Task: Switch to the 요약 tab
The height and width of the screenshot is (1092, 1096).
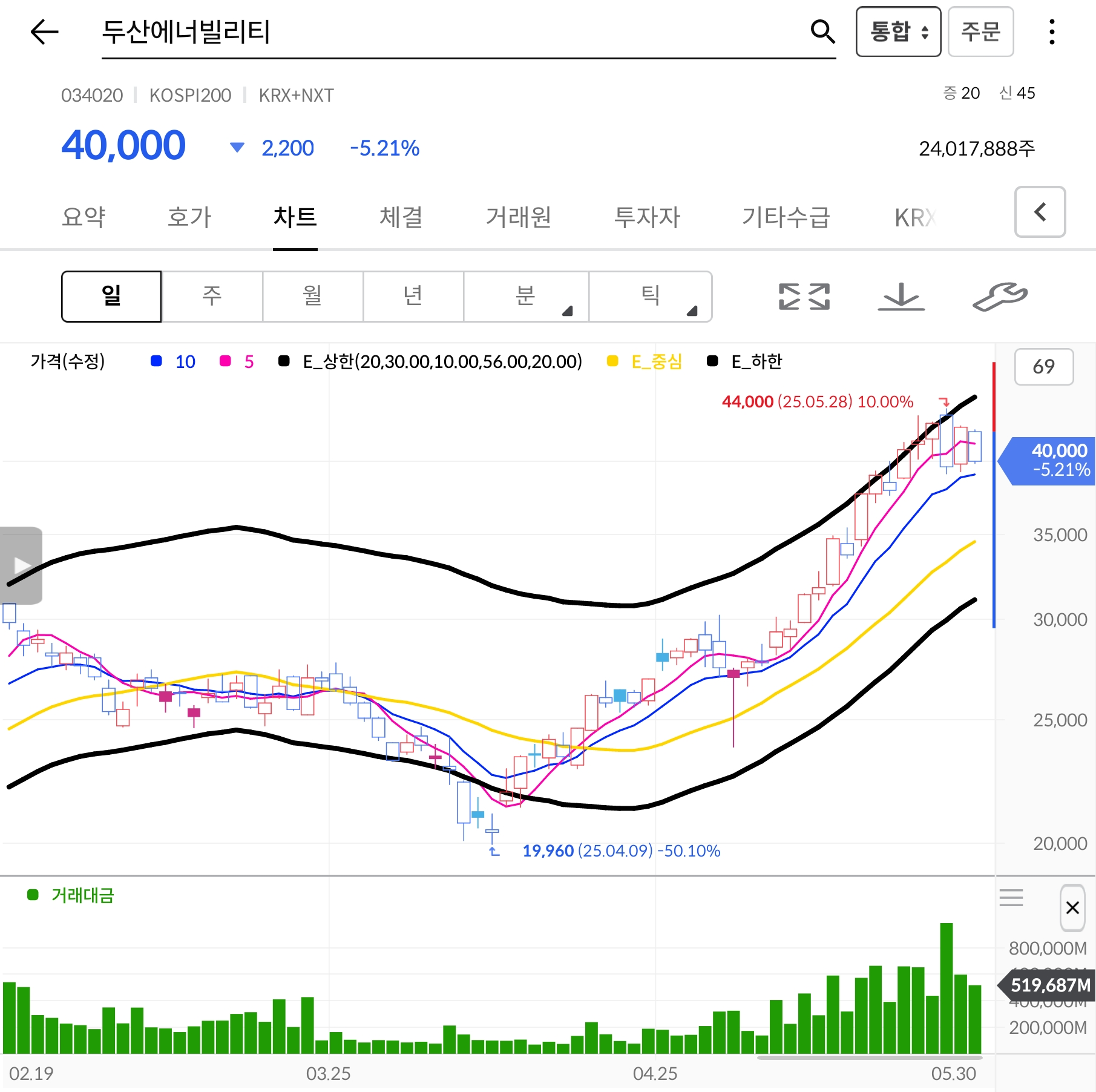Action: [x=84, y=217]
